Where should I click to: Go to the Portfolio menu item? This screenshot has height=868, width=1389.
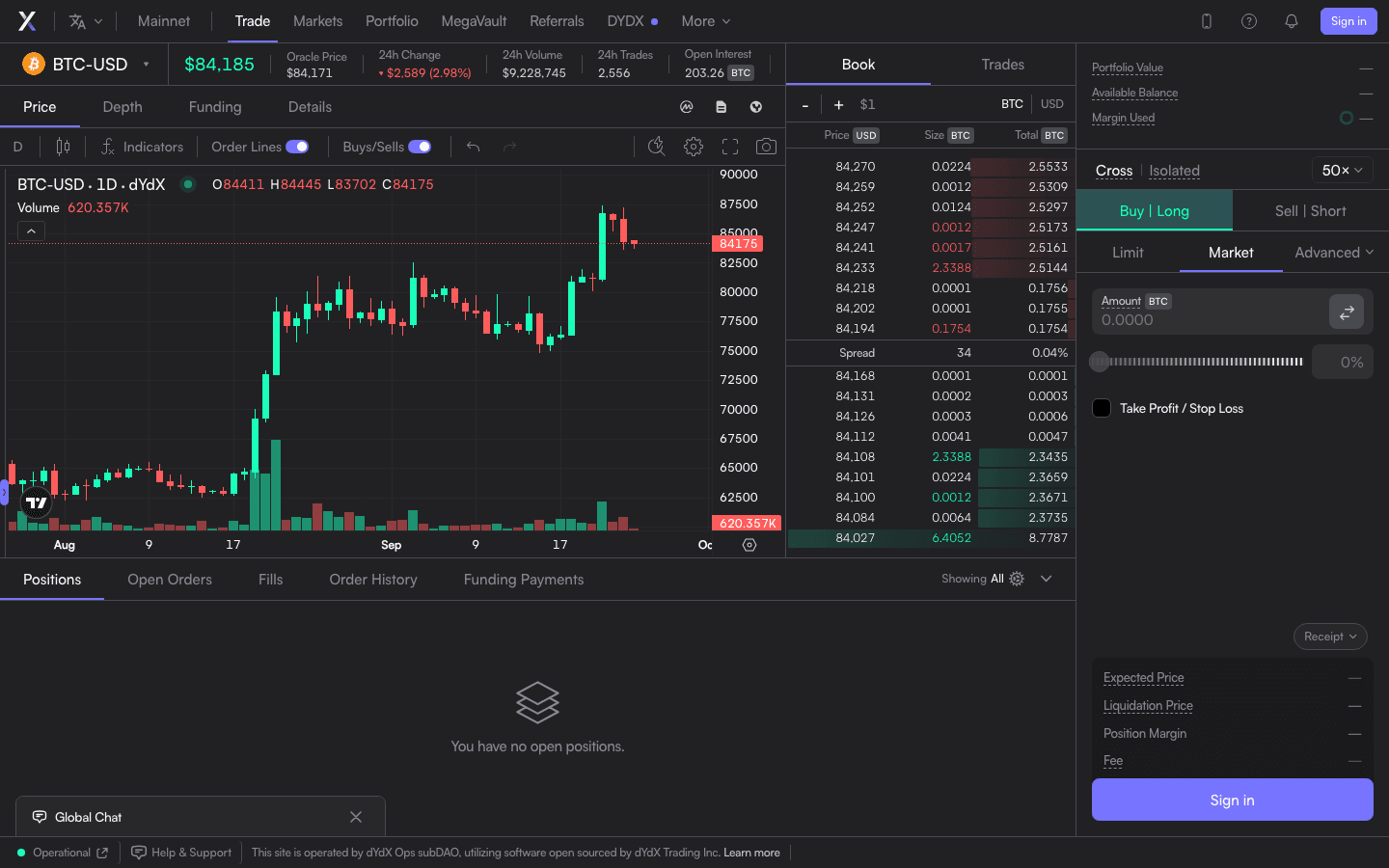(392, 21)
